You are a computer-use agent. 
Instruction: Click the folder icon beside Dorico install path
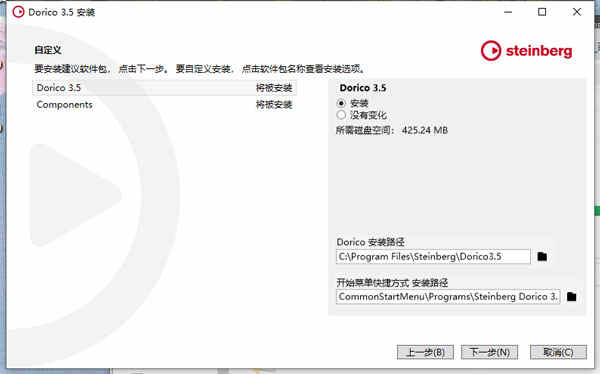point(542,256)
